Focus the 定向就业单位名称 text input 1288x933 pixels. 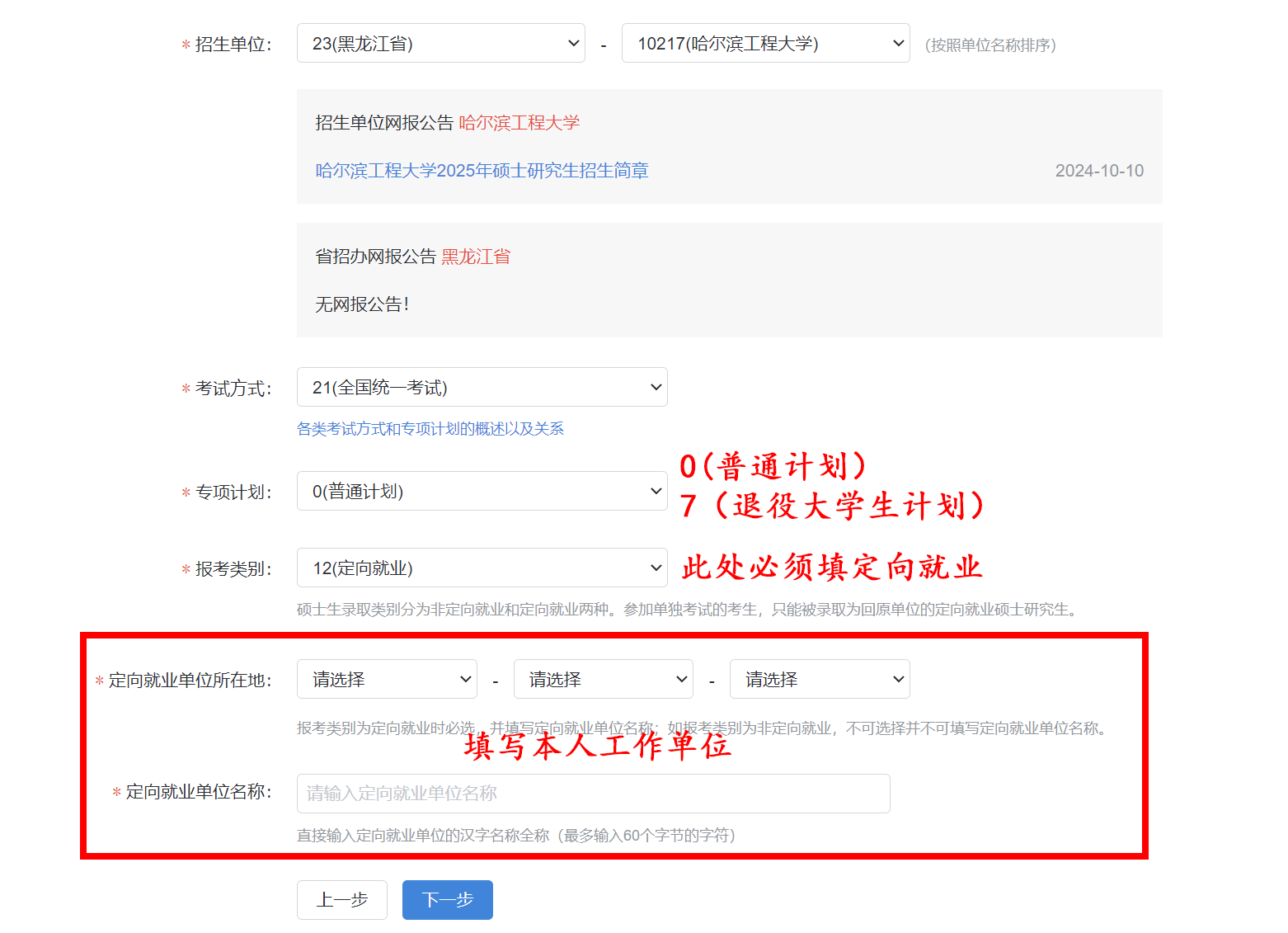click(593, 794)
